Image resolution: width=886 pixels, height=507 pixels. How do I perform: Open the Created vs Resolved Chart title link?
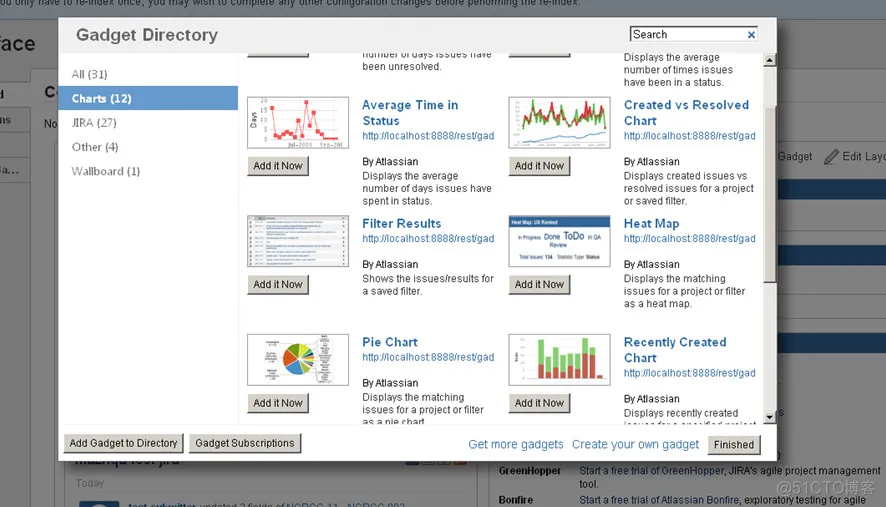pos(686,113)
